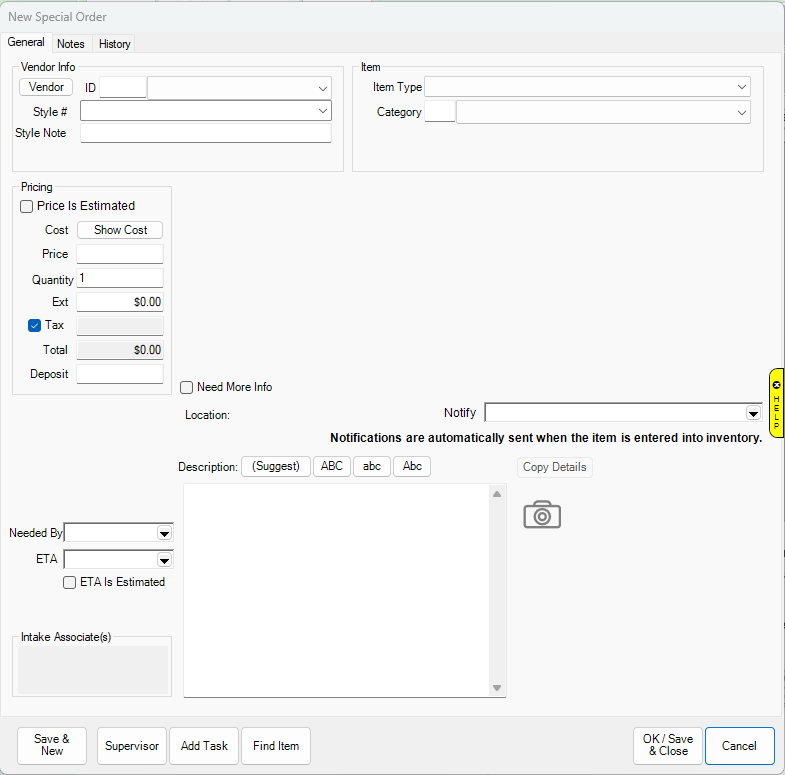Viewport: 785px width, 775px height.
Task: Click the OK / Save & Close button
Action: point(667,746)
